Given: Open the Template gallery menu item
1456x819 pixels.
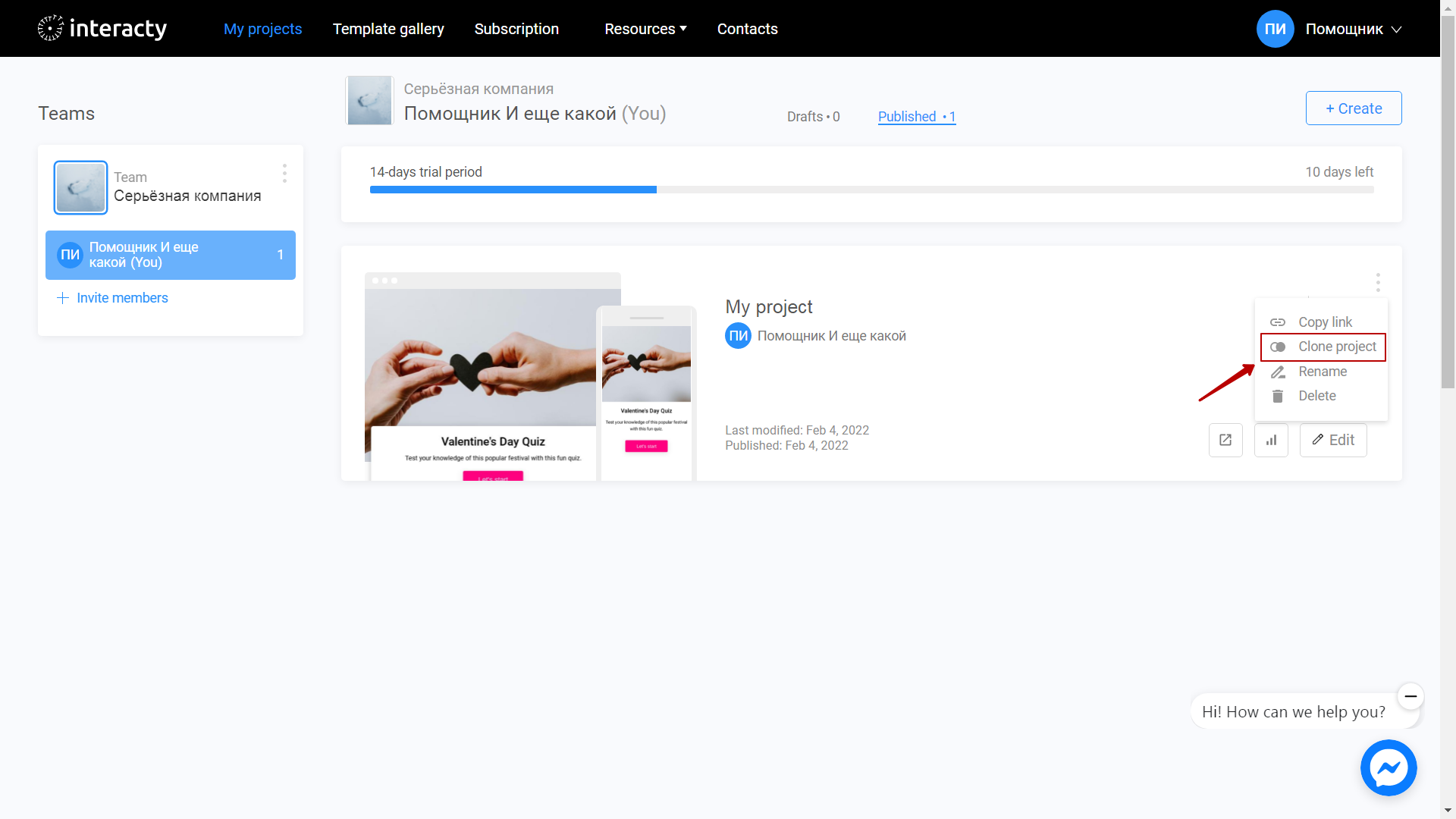Looking at the screenshot, I should coord(389,28).
